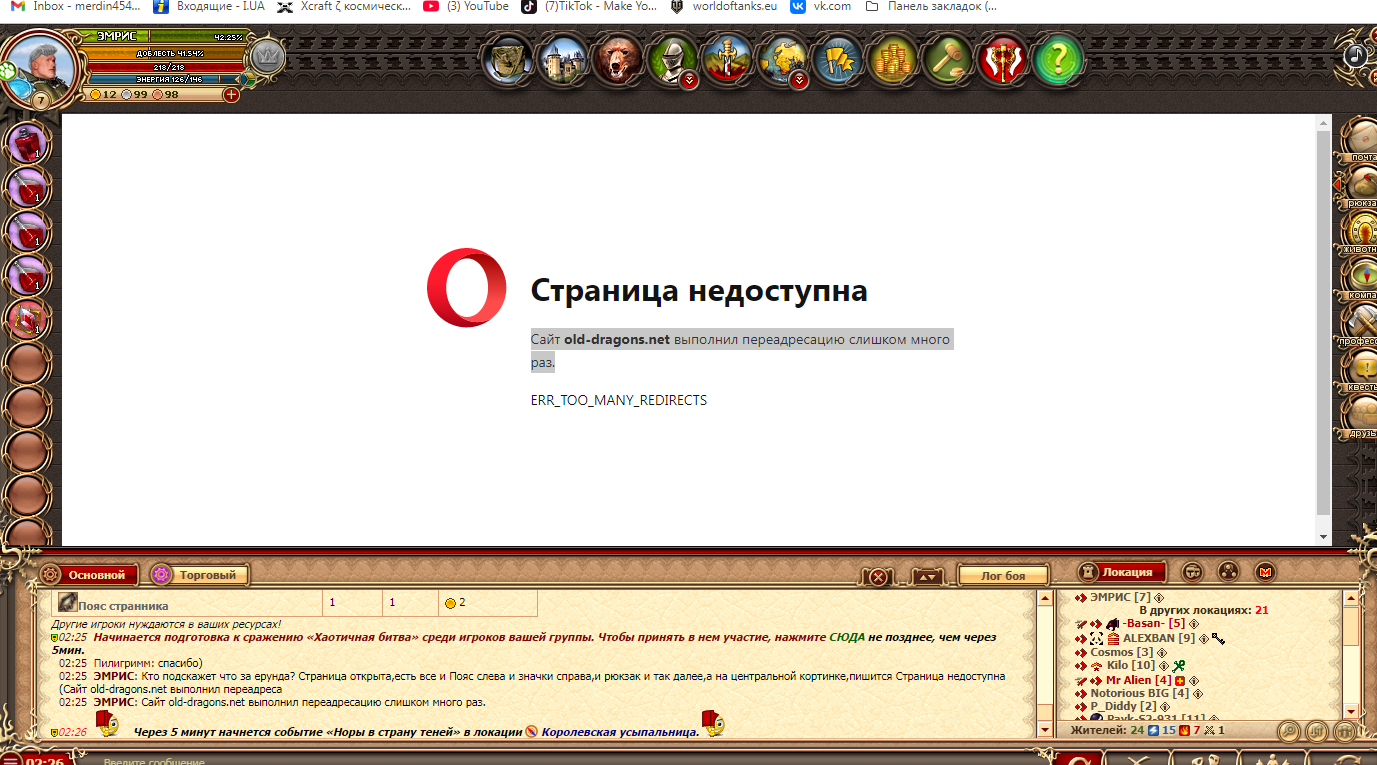Click player list scrollbar up arrow
1377x765 pixels.
tap(1351, 598)
